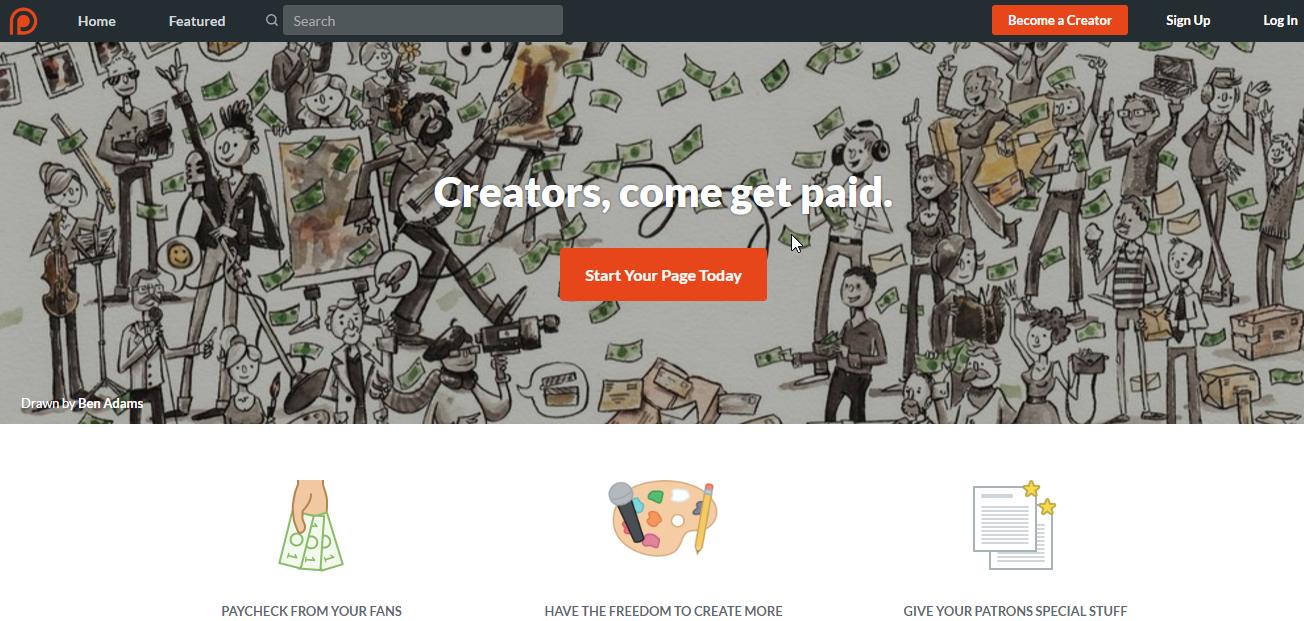Click the Paycheck From Your Fans heading
The image size is (1304, 621).
click(311, 610)
